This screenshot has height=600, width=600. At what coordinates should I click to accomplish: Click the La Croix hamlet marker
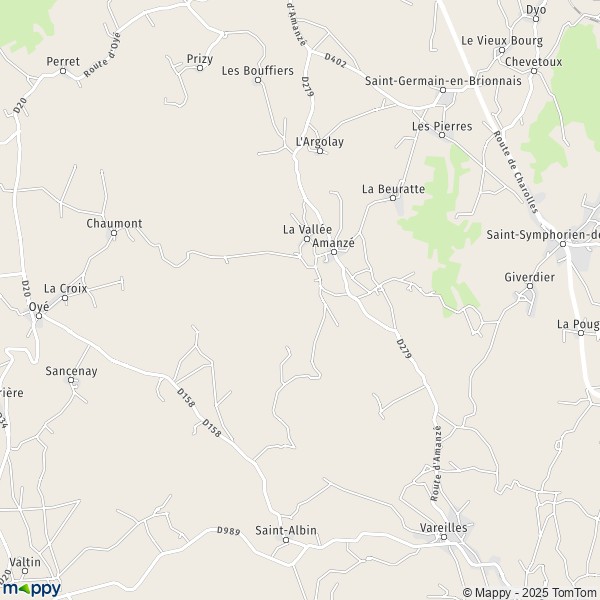point(65,298)
